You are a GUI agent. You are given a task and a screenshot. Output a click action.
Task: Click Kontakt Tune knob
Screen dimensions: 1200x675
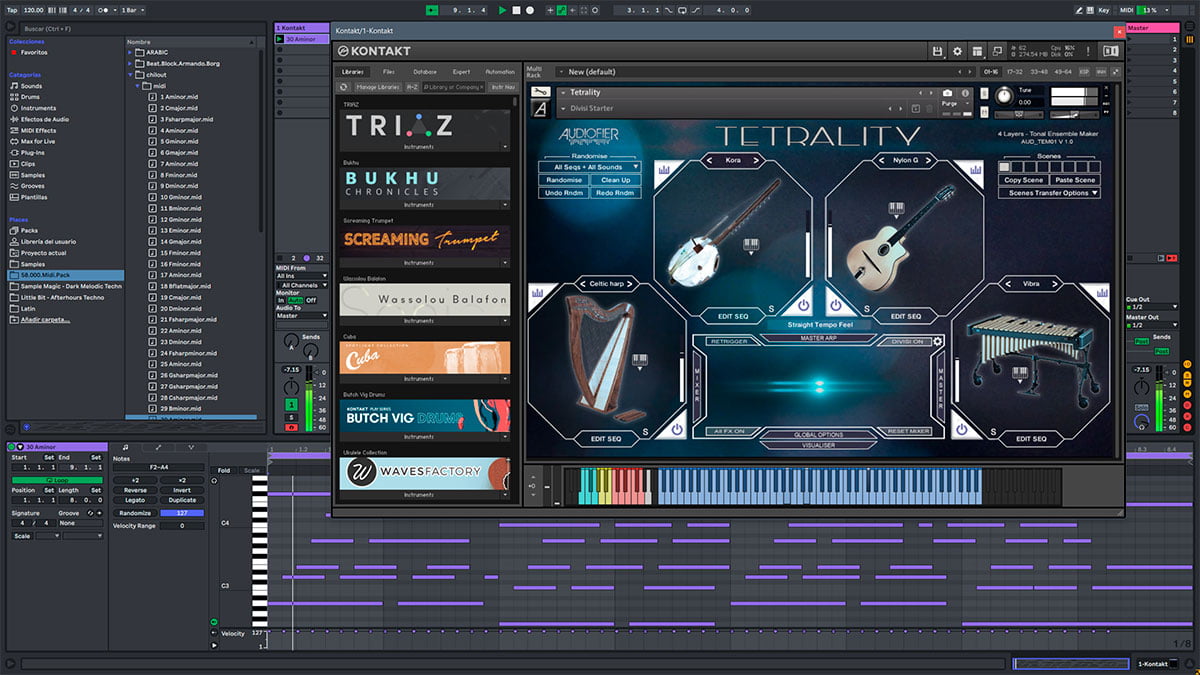1004,94
